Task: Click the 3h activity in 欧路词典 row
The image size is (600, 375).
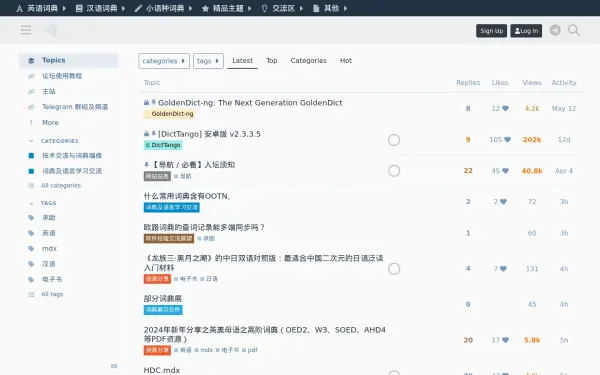Action: 564,233
